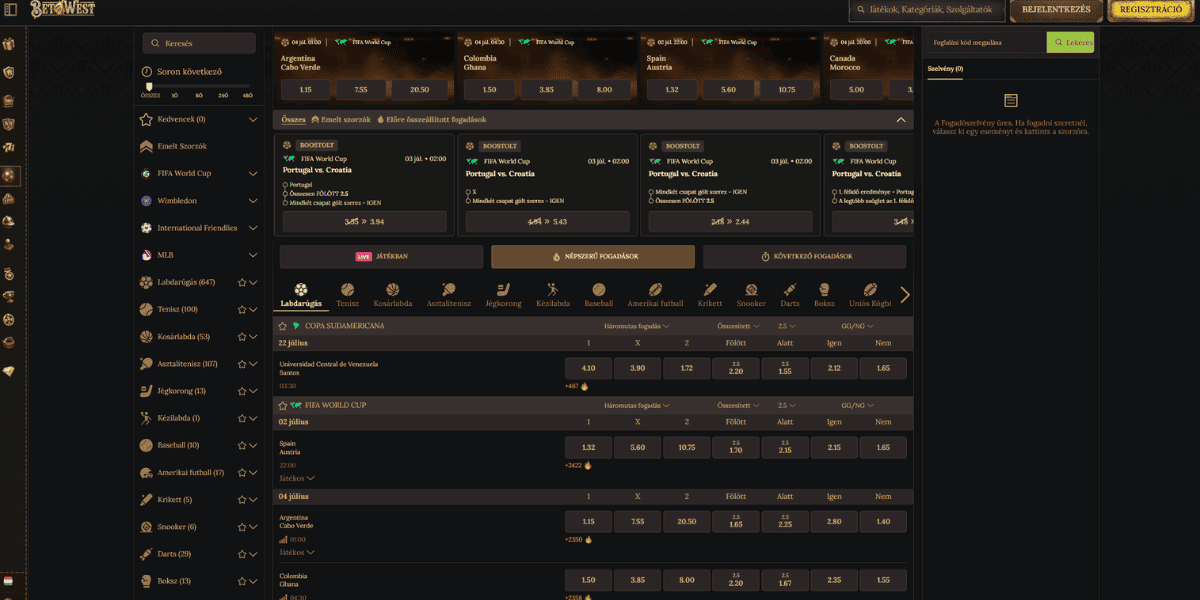
Task: Toggle the sidebar menu icon beside BetWest logo
Action: (x=11, y=9)
